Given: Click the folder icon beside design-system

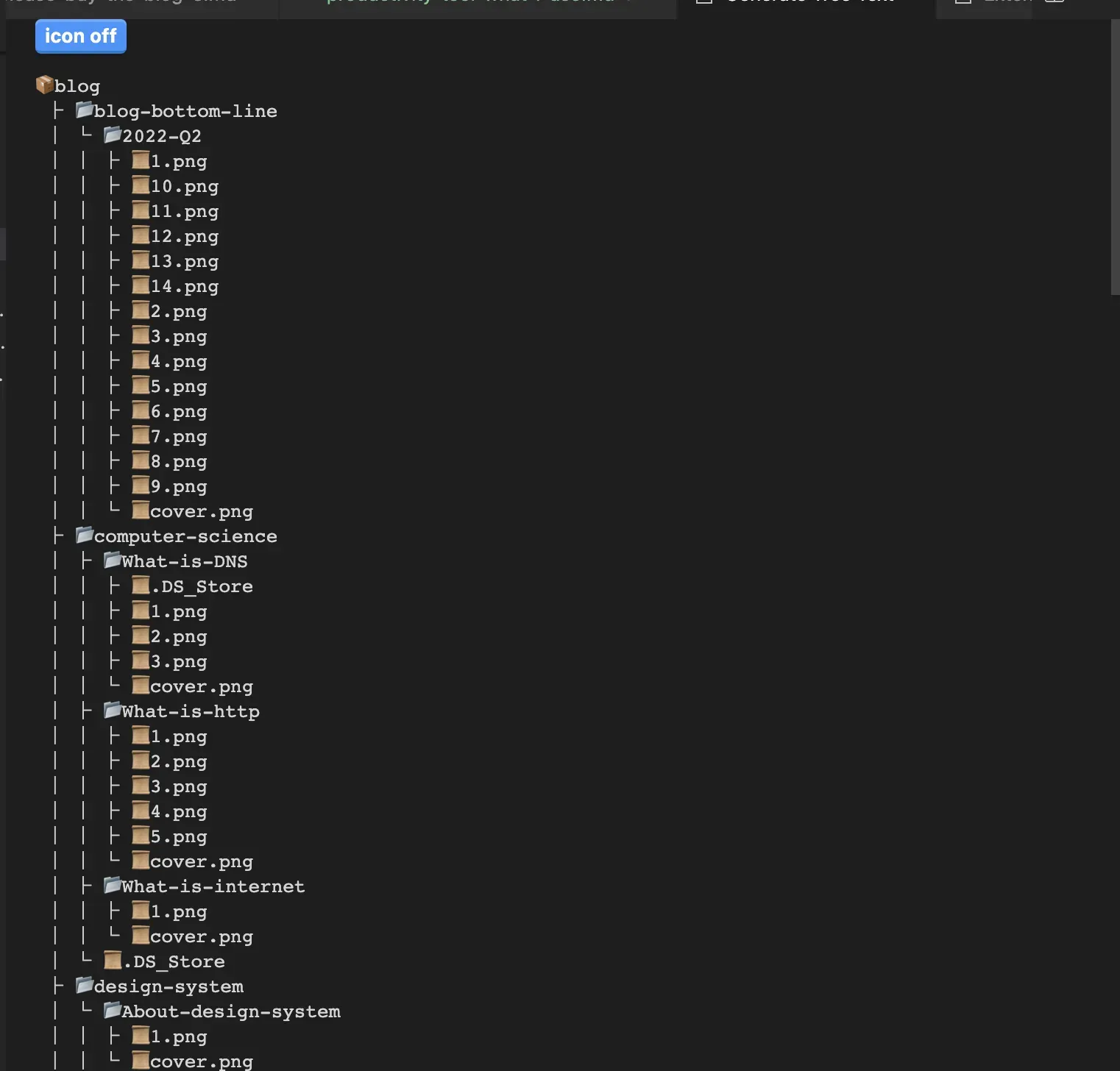Looking at the screenshot, I should [83, 986].
